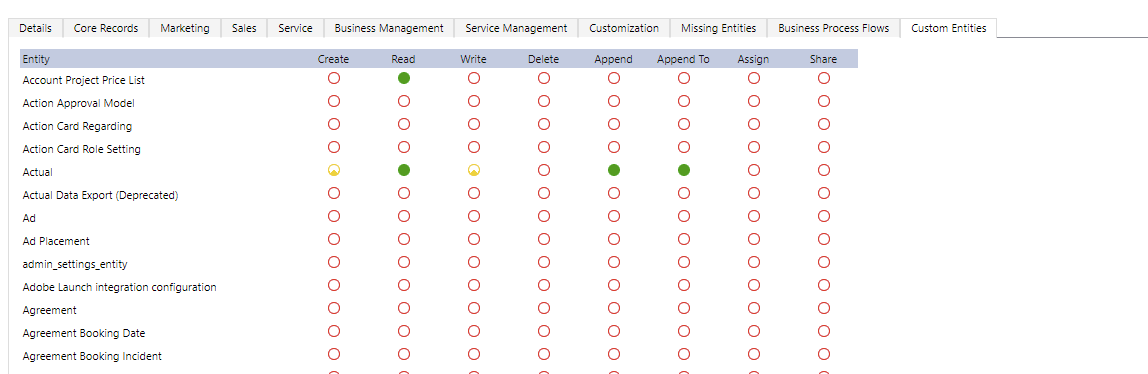Change Append To privilege level for Actual

684,170
